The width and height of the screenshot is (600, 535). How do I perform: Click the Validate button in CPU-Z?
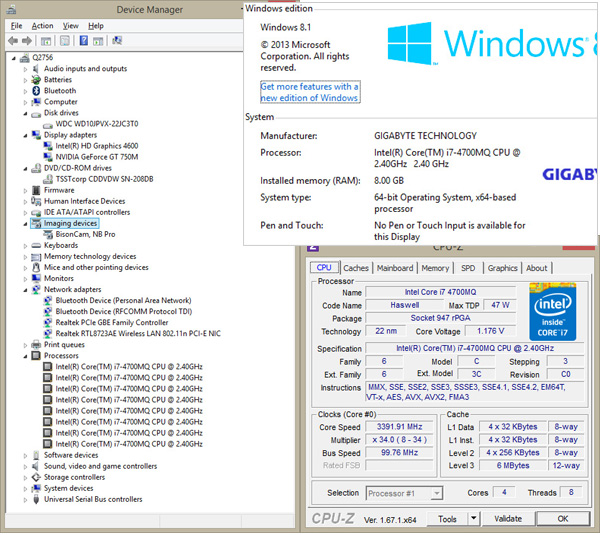coord(508,519)
